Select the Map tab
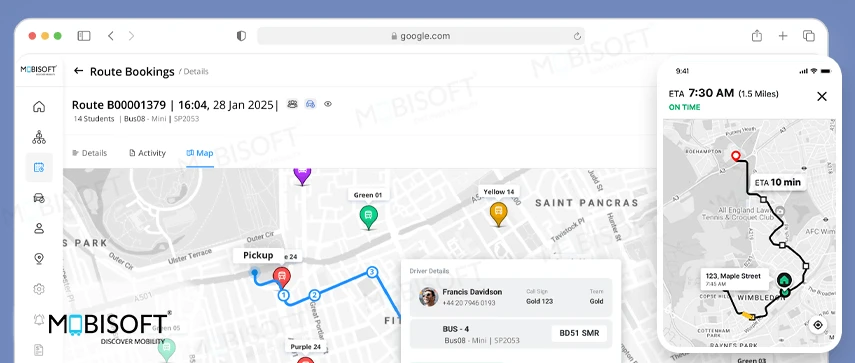This screenshot has width=855, height=363. pyautogui.click(x=200, y=153)
